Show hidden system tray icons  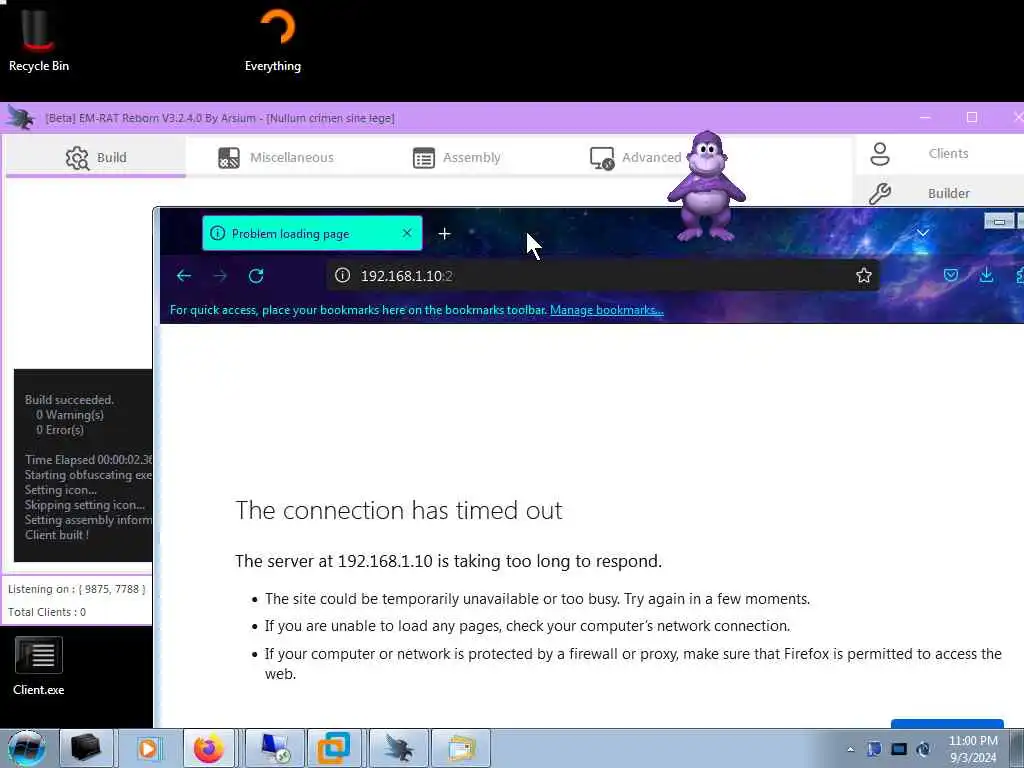click(850, 750)
